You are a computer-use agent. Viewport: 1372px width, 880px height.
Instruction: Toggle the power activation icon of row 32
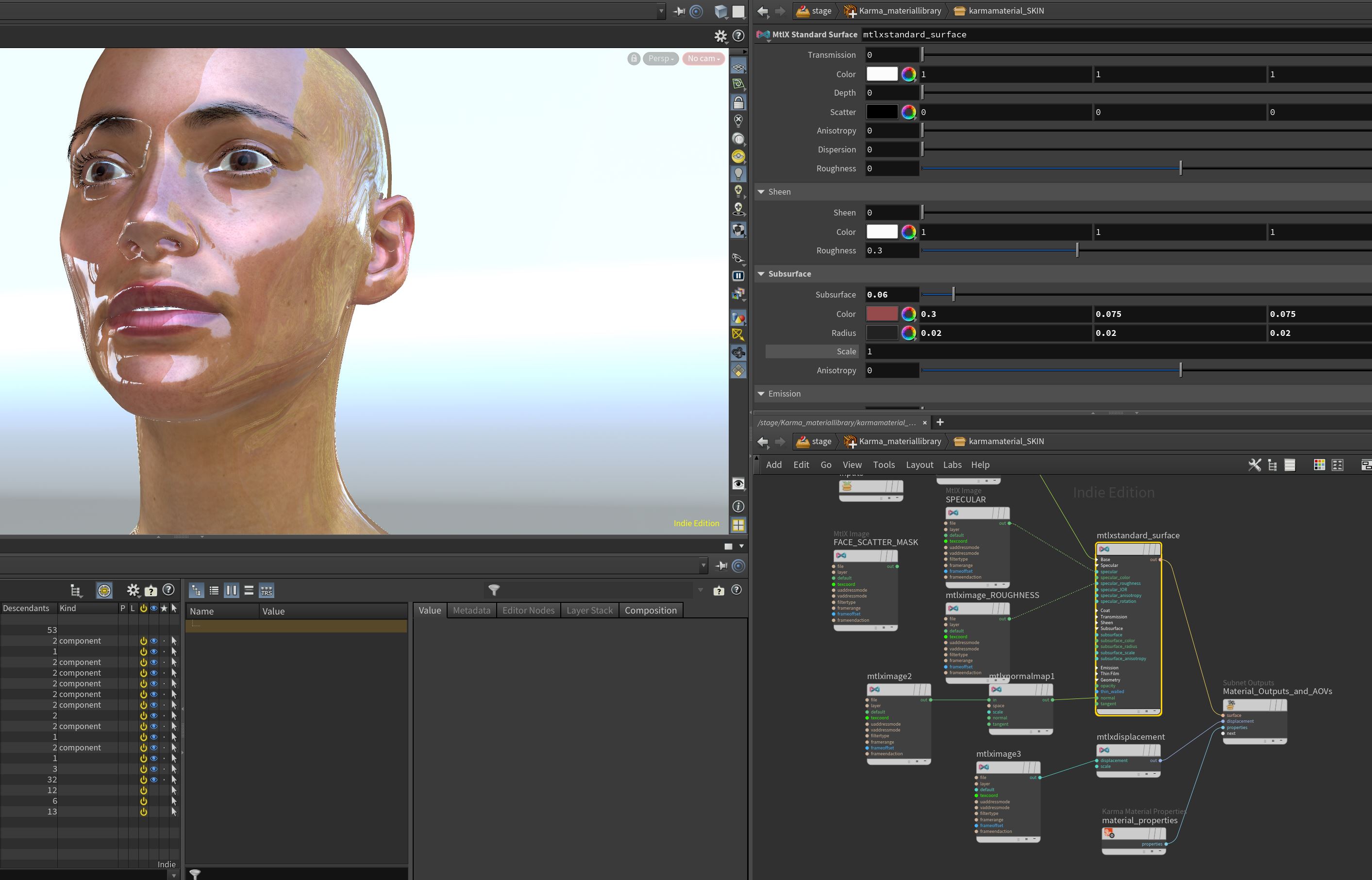coord(143,780)
